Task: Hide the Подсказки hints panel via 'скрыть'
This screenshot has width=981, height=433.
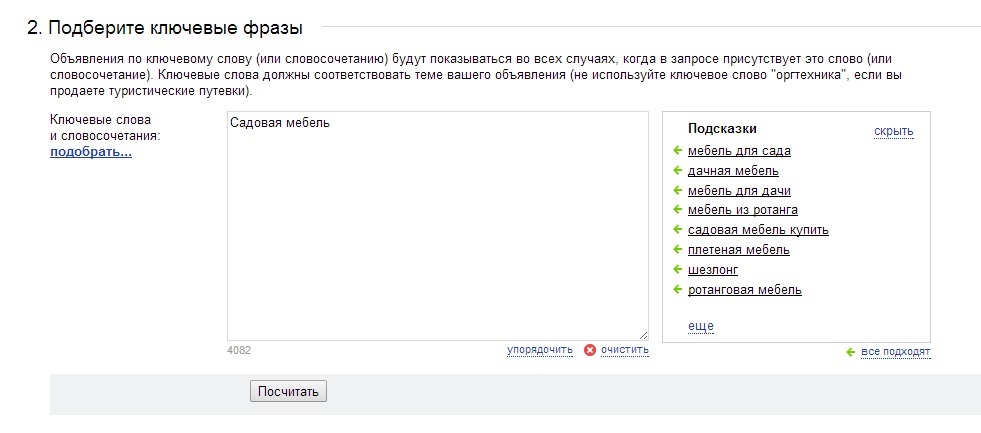Action: point(893,131)
